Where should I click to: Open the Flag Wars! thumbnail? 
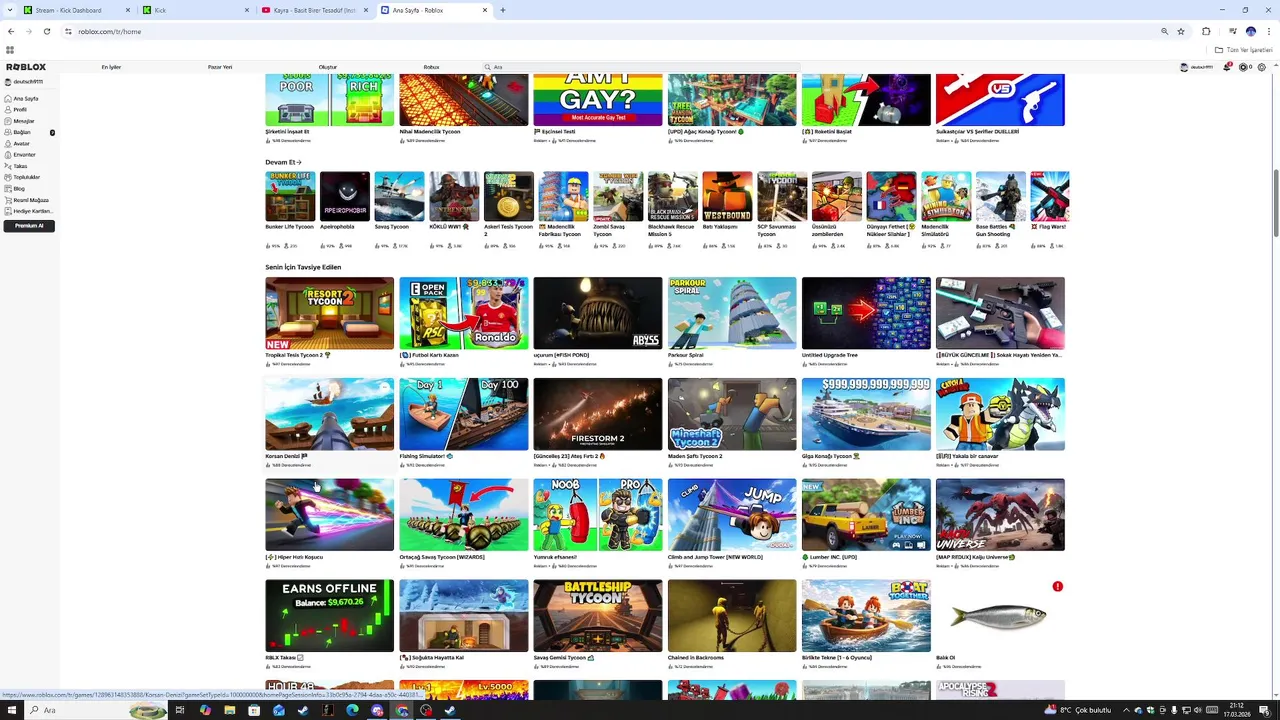click(x=1050, y=196)
